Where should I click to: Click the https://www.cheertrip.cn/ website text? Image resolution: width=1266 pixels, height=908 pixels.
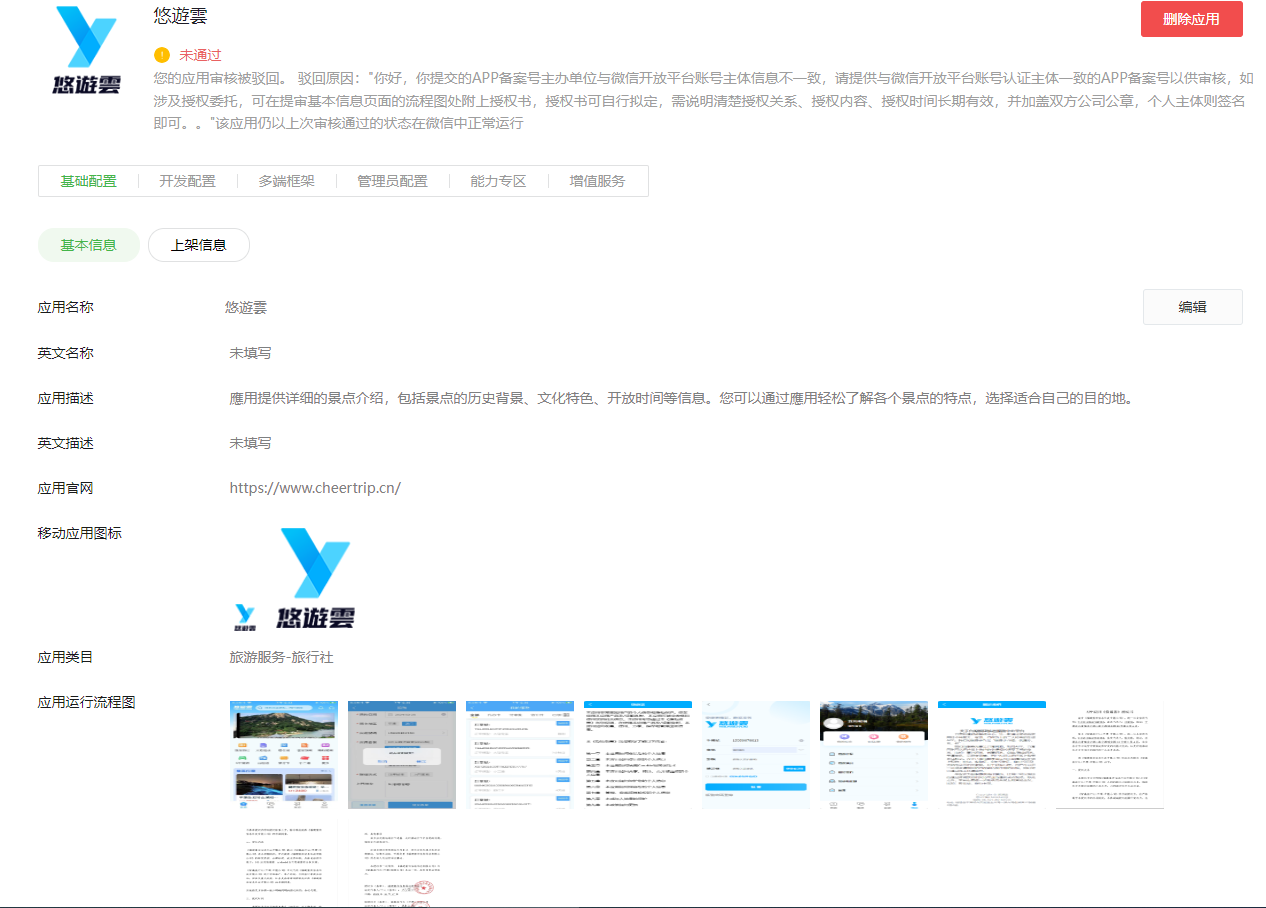(315, 488)
